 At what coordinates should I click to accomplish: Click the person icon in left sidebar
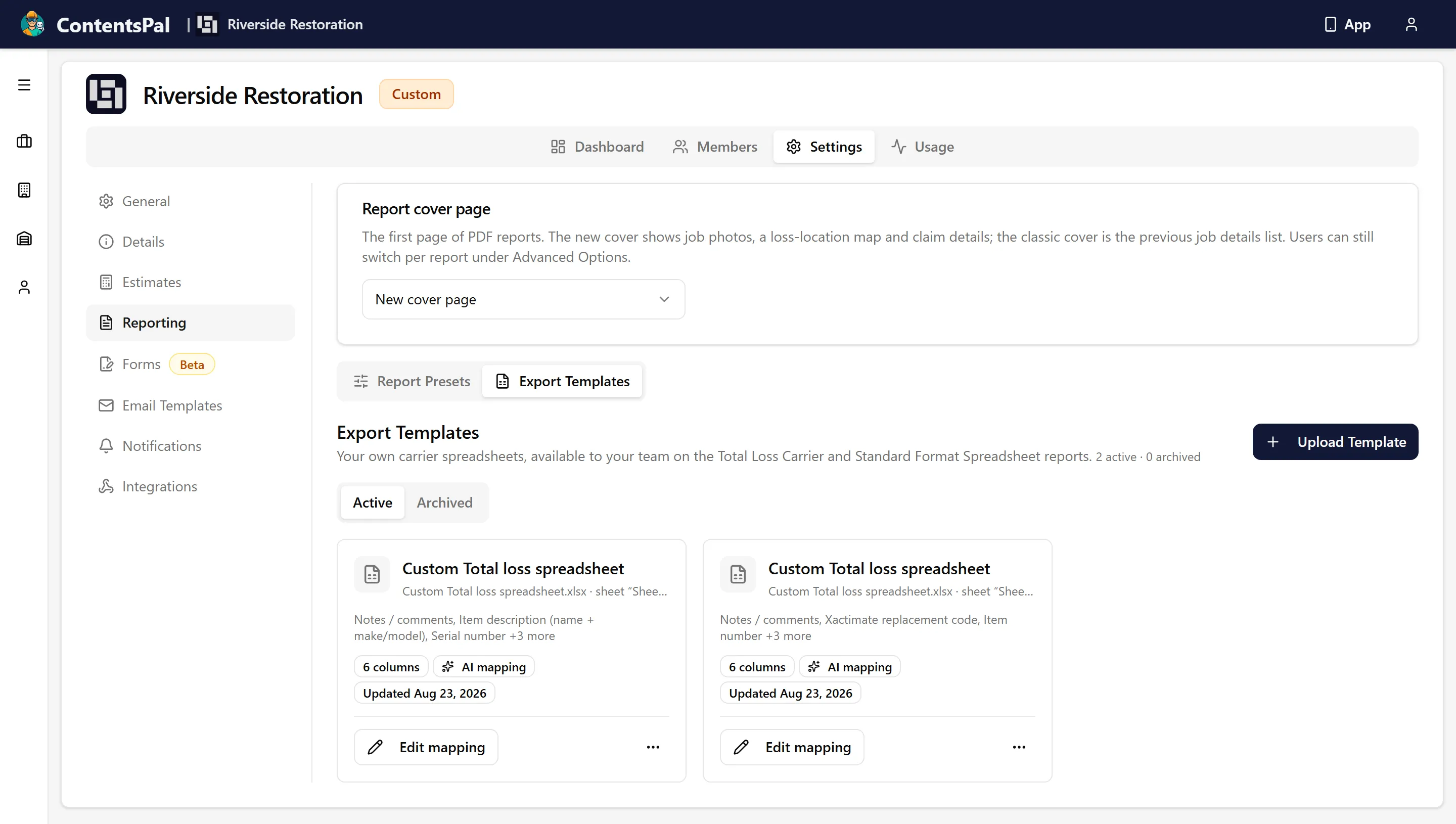[x=24, y=288]
